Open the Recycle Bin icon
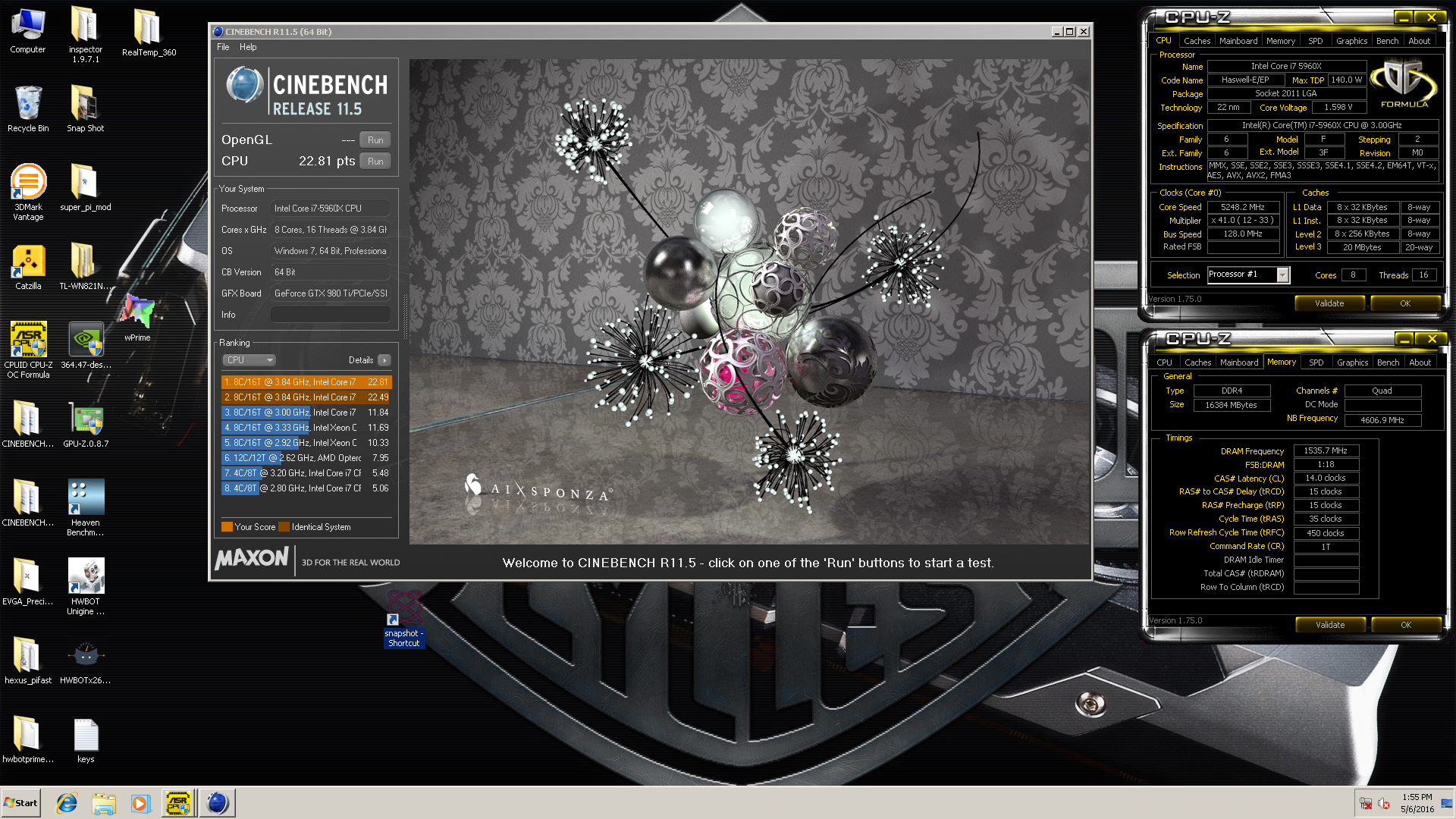This screenshot has width=1456, height=819. tap(28, 109)
